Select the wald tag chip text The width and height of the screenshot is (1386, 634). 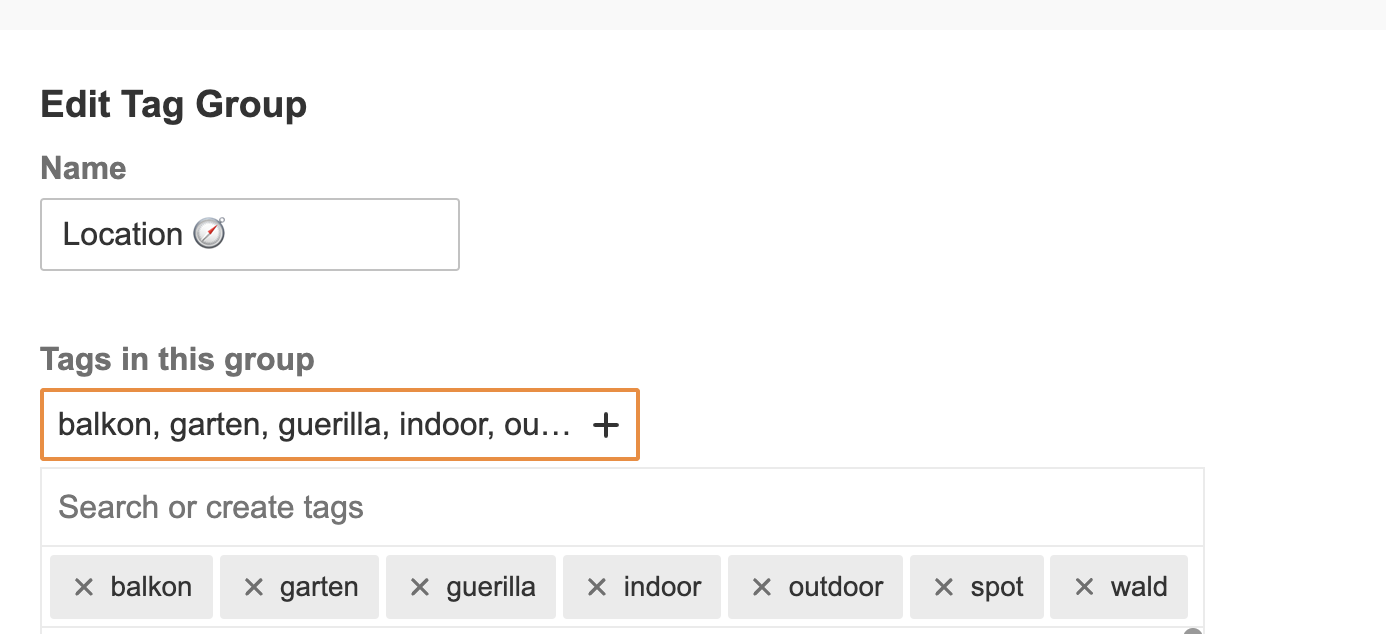click(x=1139, y=587)
